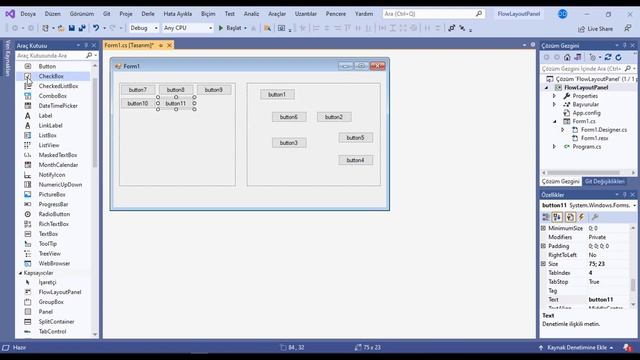The width and height of the screenshot is (640, 360).
Task: Select WebBrowser control in toolbox
Action: (54, 263)
